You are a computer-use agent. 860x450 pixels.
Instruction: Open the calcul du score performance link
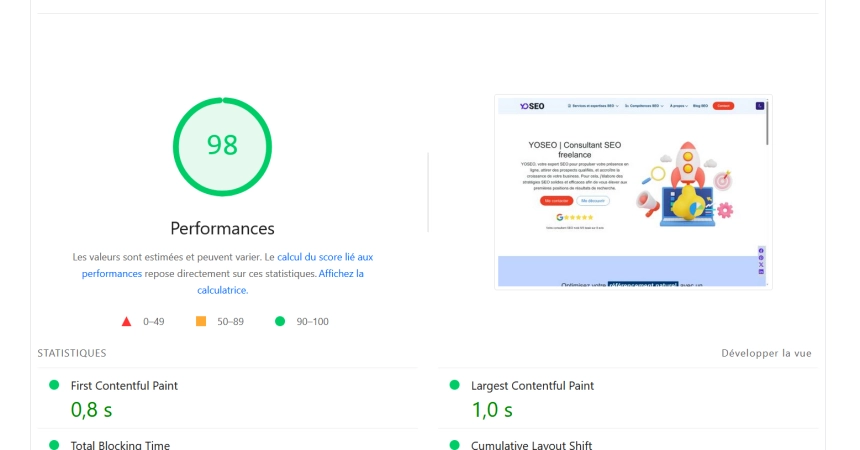tap(325, 257)
